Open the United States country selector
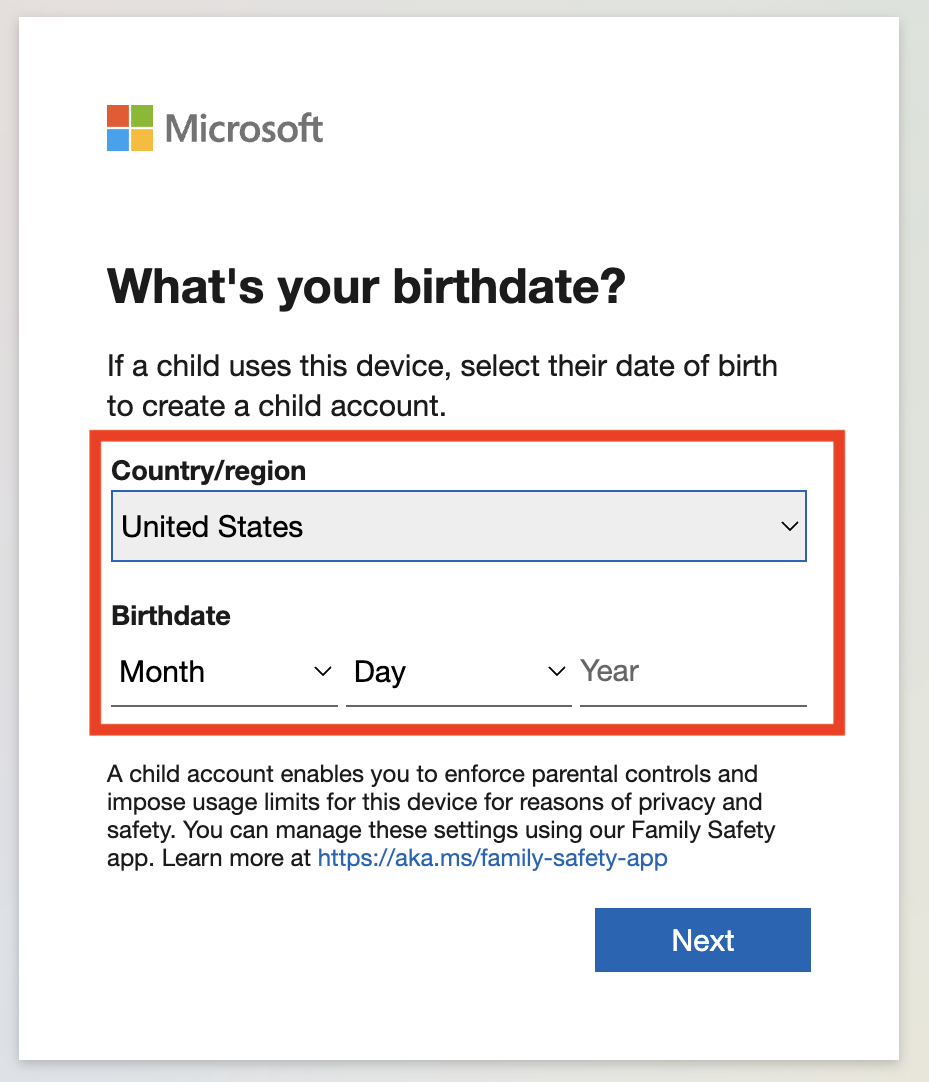Screen dimensions: 929x1082 pos(459,526)
